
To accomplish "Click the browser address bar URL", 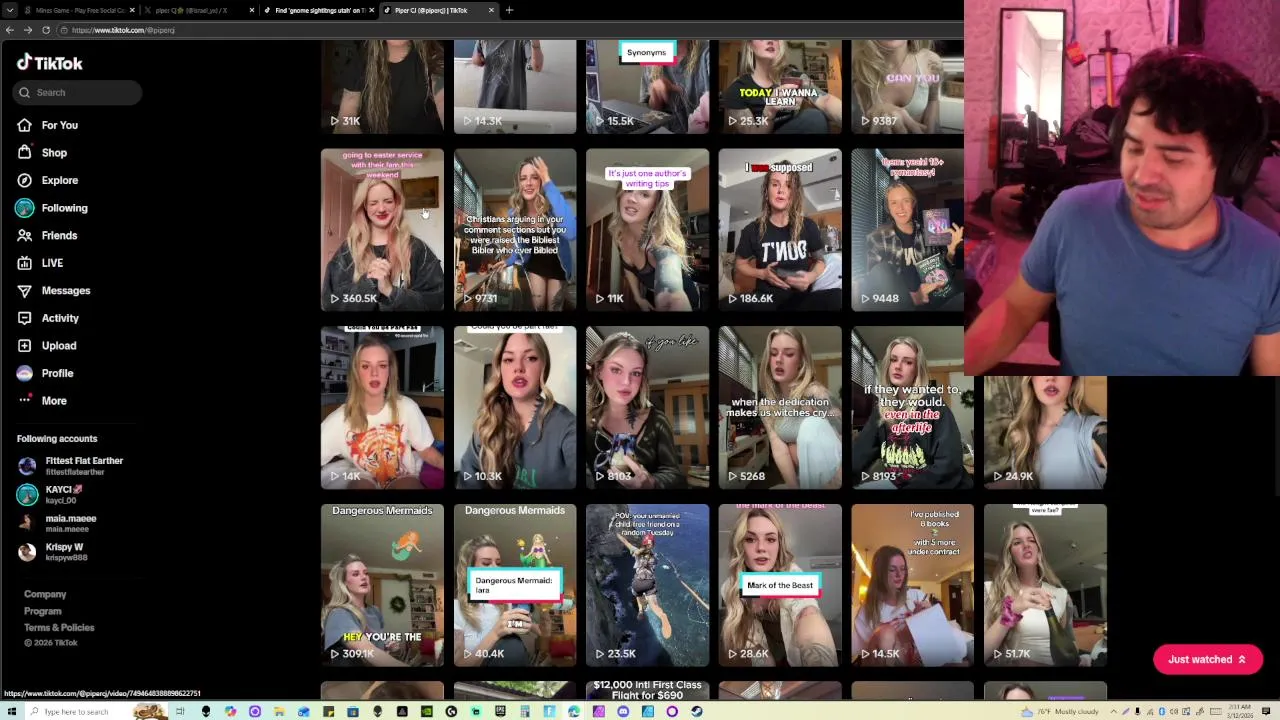I will 123,30.
